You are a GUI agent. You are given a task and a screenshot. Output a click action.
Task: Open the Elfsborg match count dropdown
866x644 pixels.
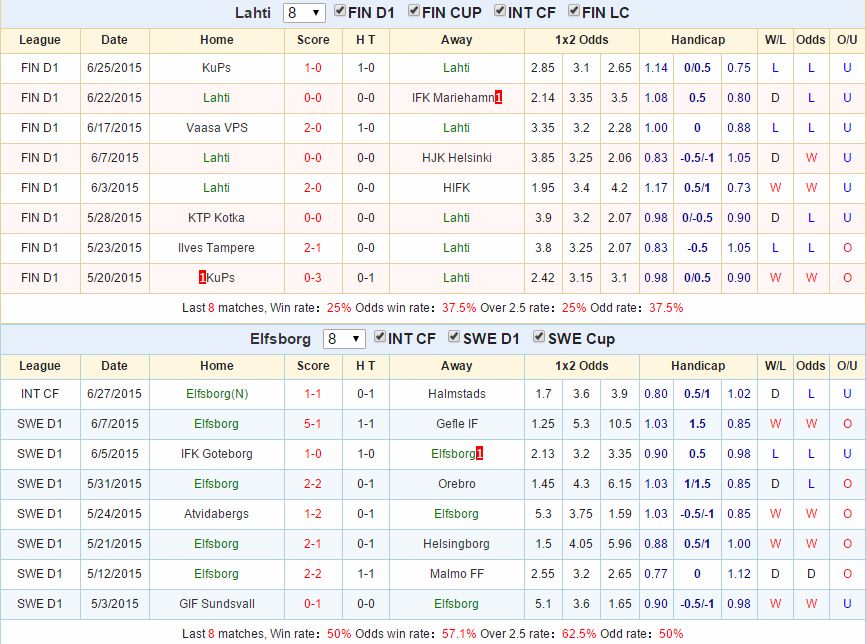[x=344, y=339]
